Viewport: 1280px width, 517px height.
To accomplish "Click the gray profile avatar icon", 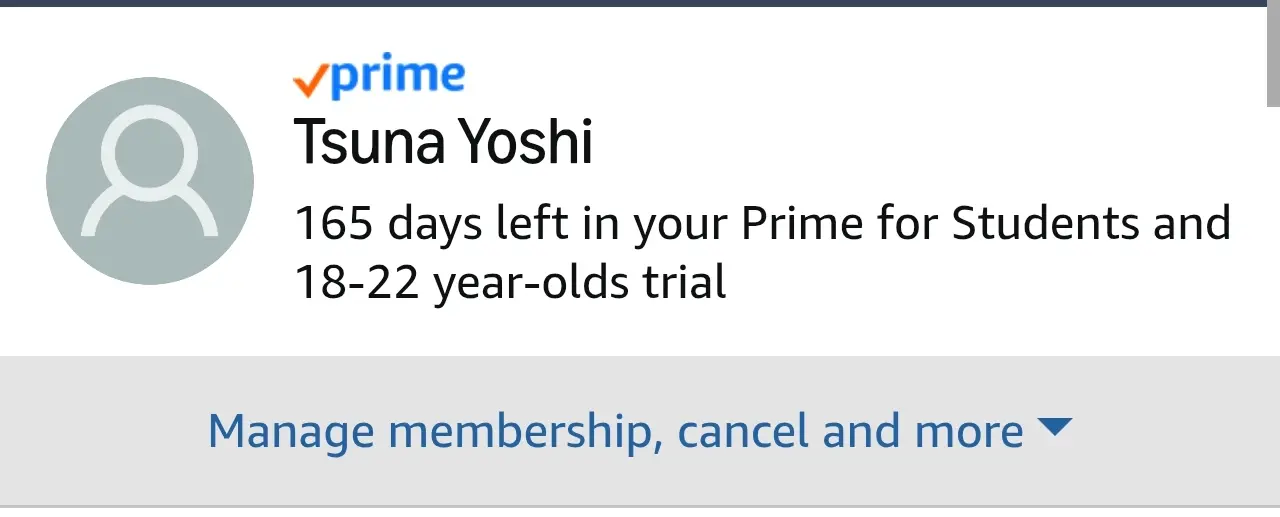I will (150, 181).
